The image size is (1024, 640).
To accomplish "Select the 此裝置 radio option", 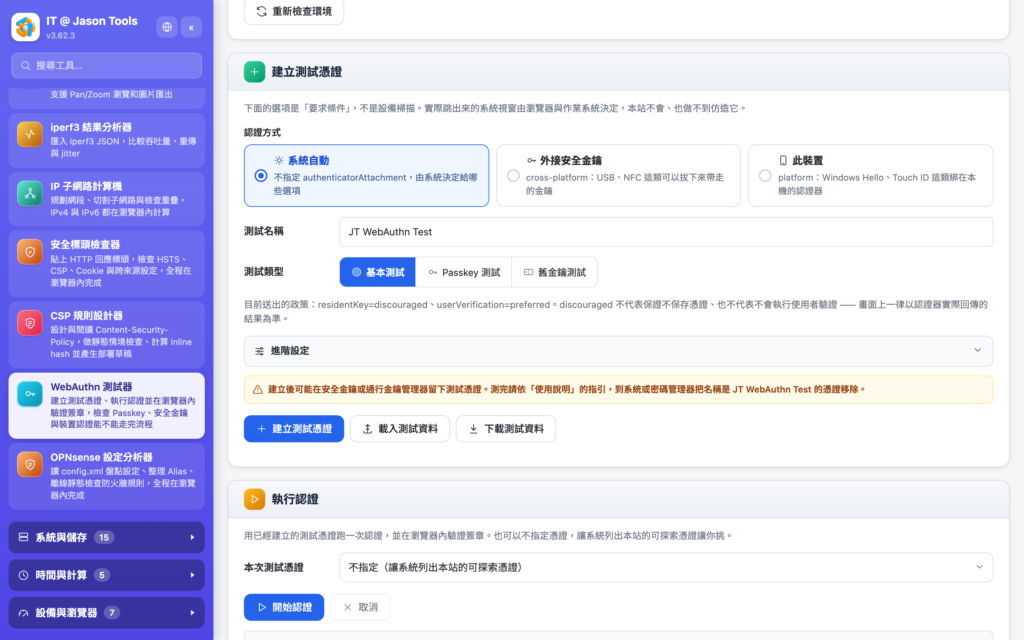I will click(765, 176).
